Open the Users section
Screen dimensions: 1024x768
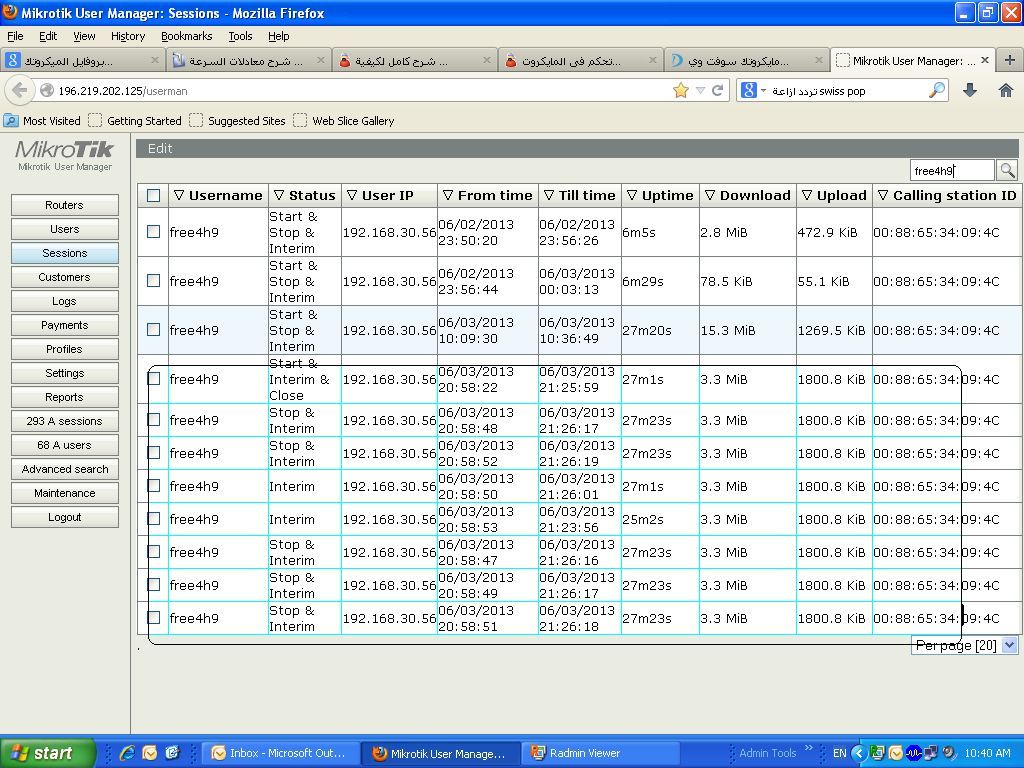[65, 229]
